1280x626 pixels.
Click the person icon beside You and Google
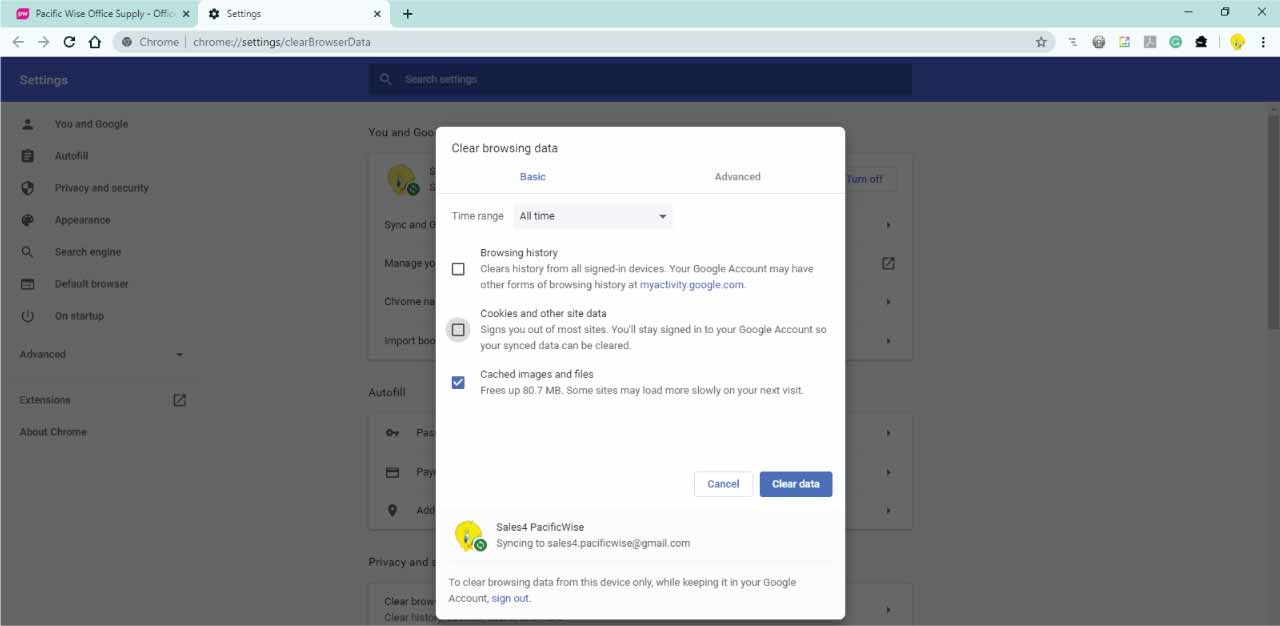[x=28, y=124]
